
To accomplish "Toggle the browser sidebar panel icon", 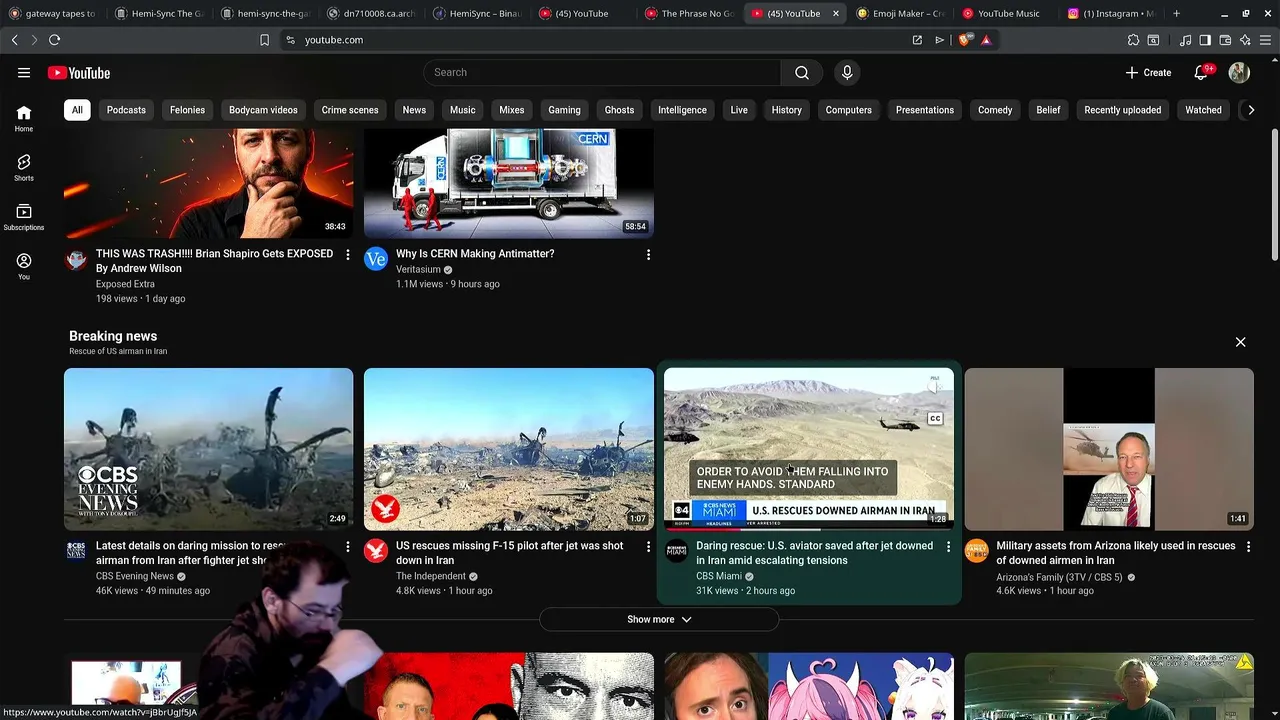I will pos(1205,40).
